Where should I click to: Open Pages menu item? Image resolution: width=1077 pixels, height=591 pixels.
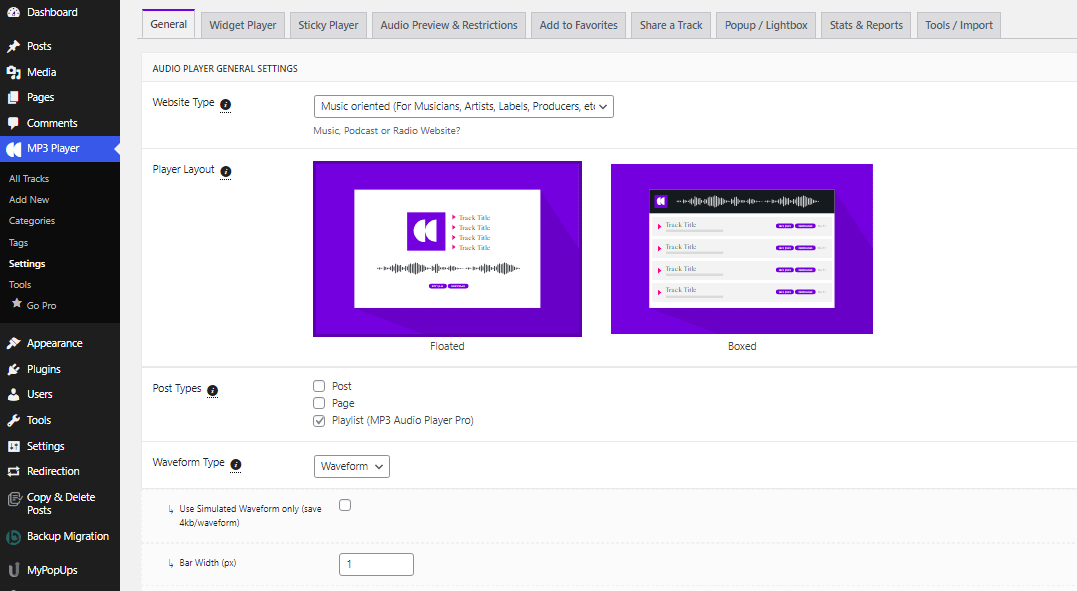(60, 98)
